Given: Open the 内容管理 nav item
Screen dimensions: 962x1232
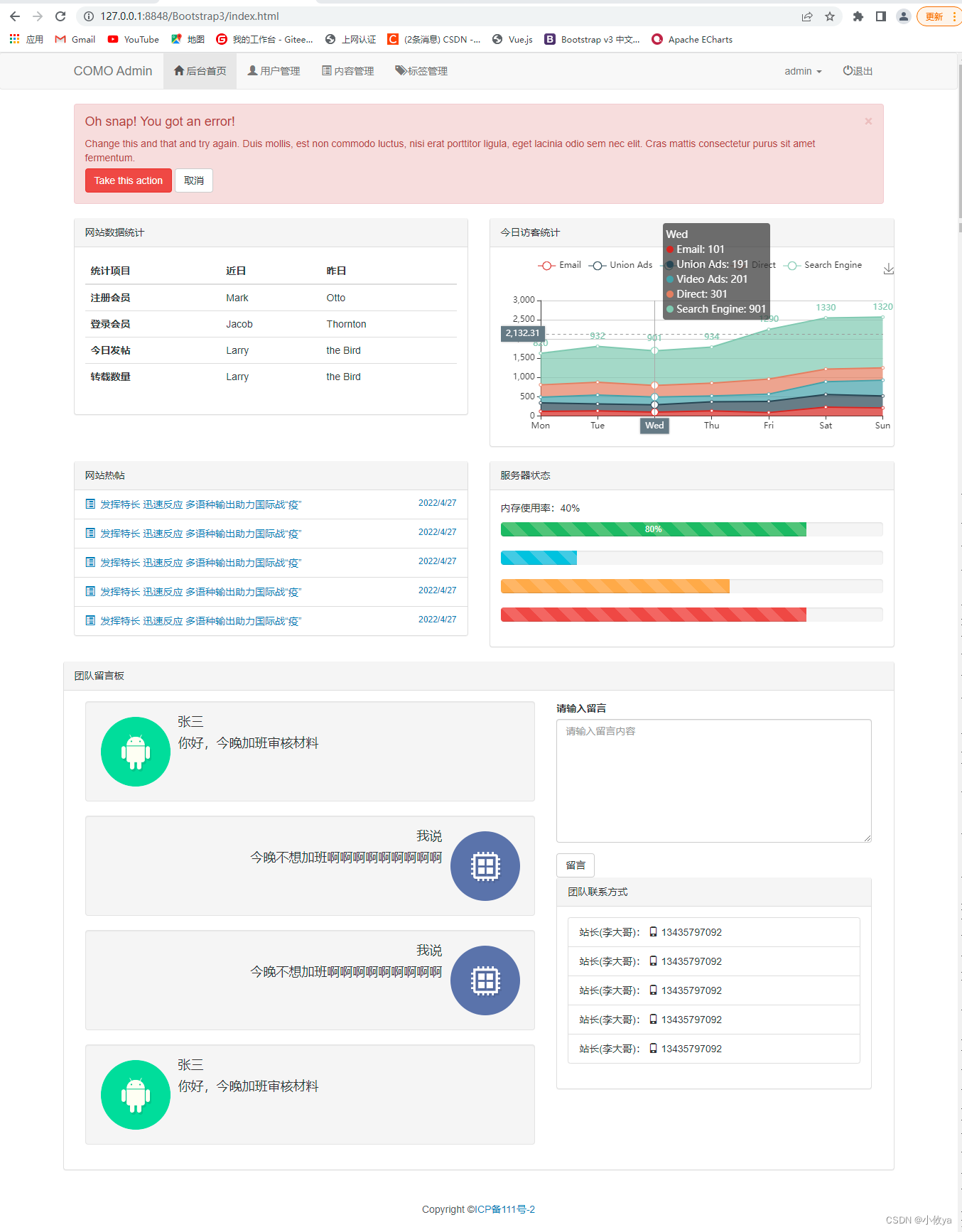Looking at the screenshot, I should click(348, 71).
